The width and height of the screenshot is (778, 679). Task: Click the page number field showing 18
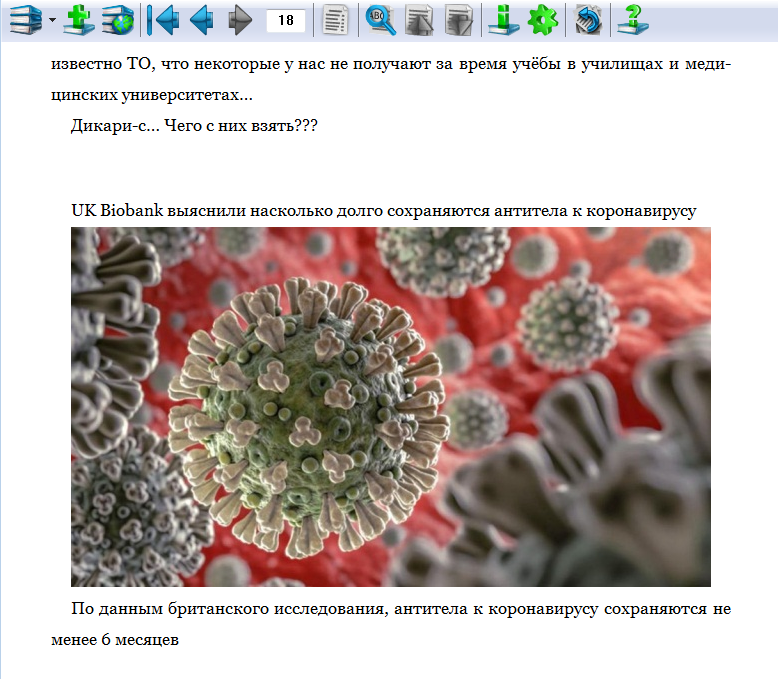pos(286,20)
